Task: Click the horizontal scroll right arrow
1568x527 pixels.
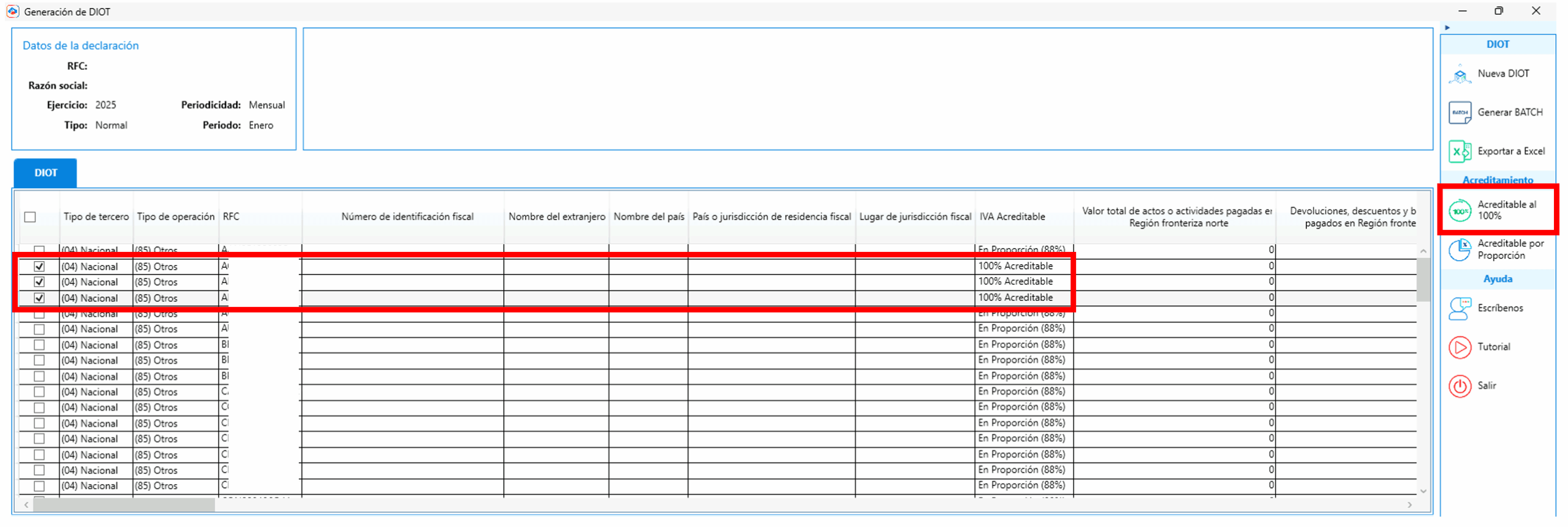Action: pyautogui.click(x=1409, y=505)
